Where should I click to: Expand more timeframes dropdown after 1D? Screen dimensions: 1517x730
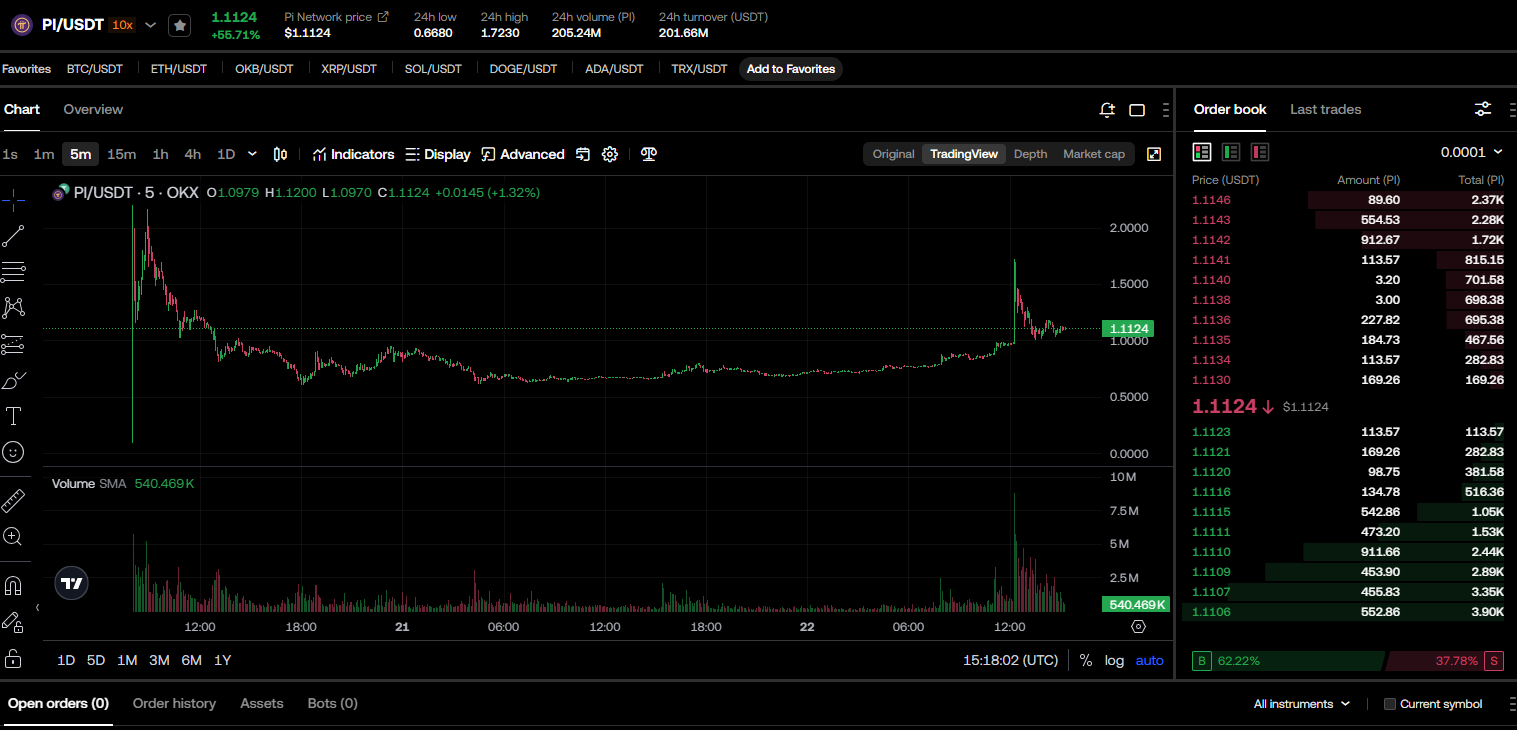coord(252,154)
